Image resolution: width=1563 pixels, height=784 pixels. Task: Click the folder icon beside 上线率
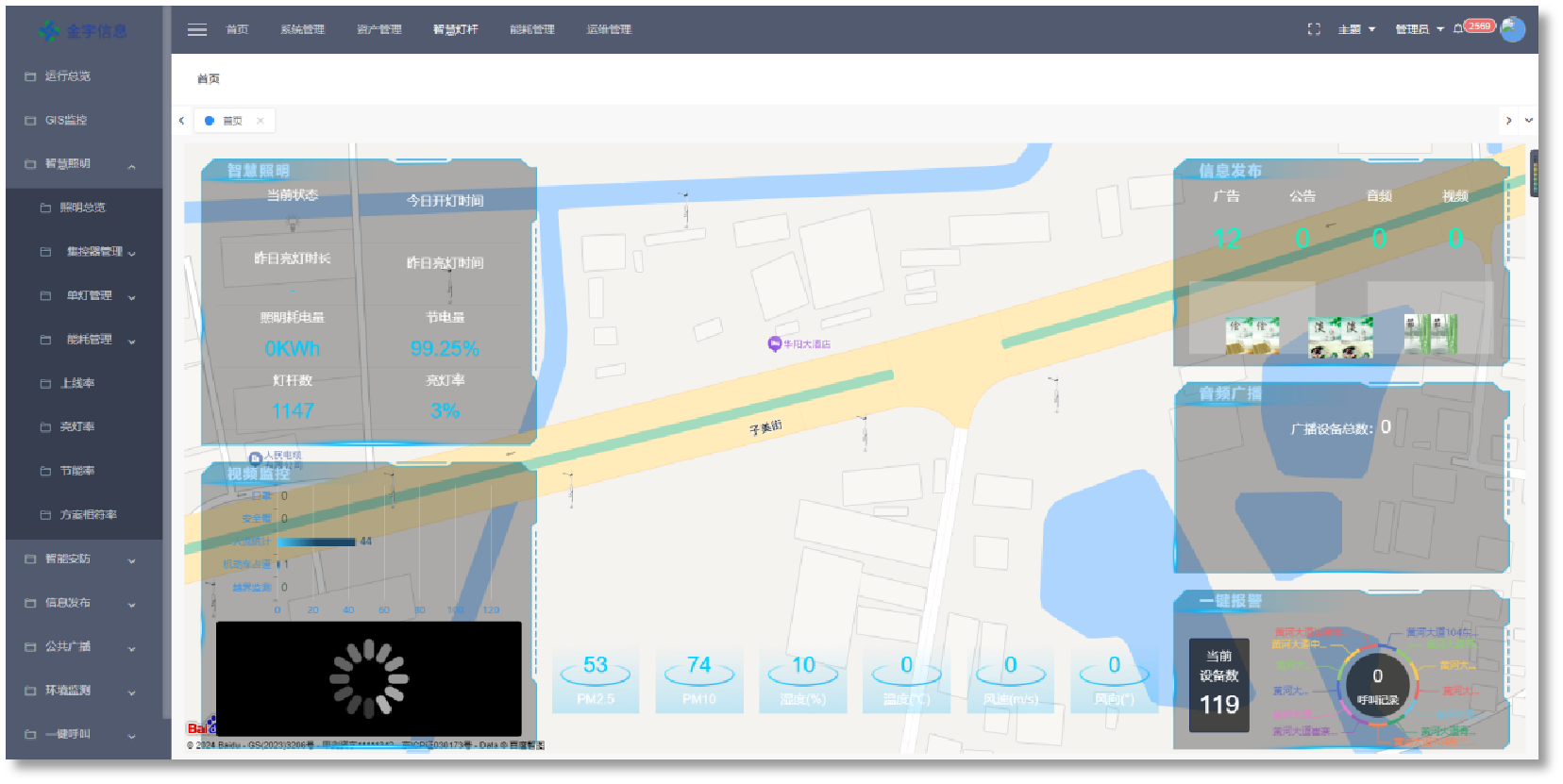point(45,384)
